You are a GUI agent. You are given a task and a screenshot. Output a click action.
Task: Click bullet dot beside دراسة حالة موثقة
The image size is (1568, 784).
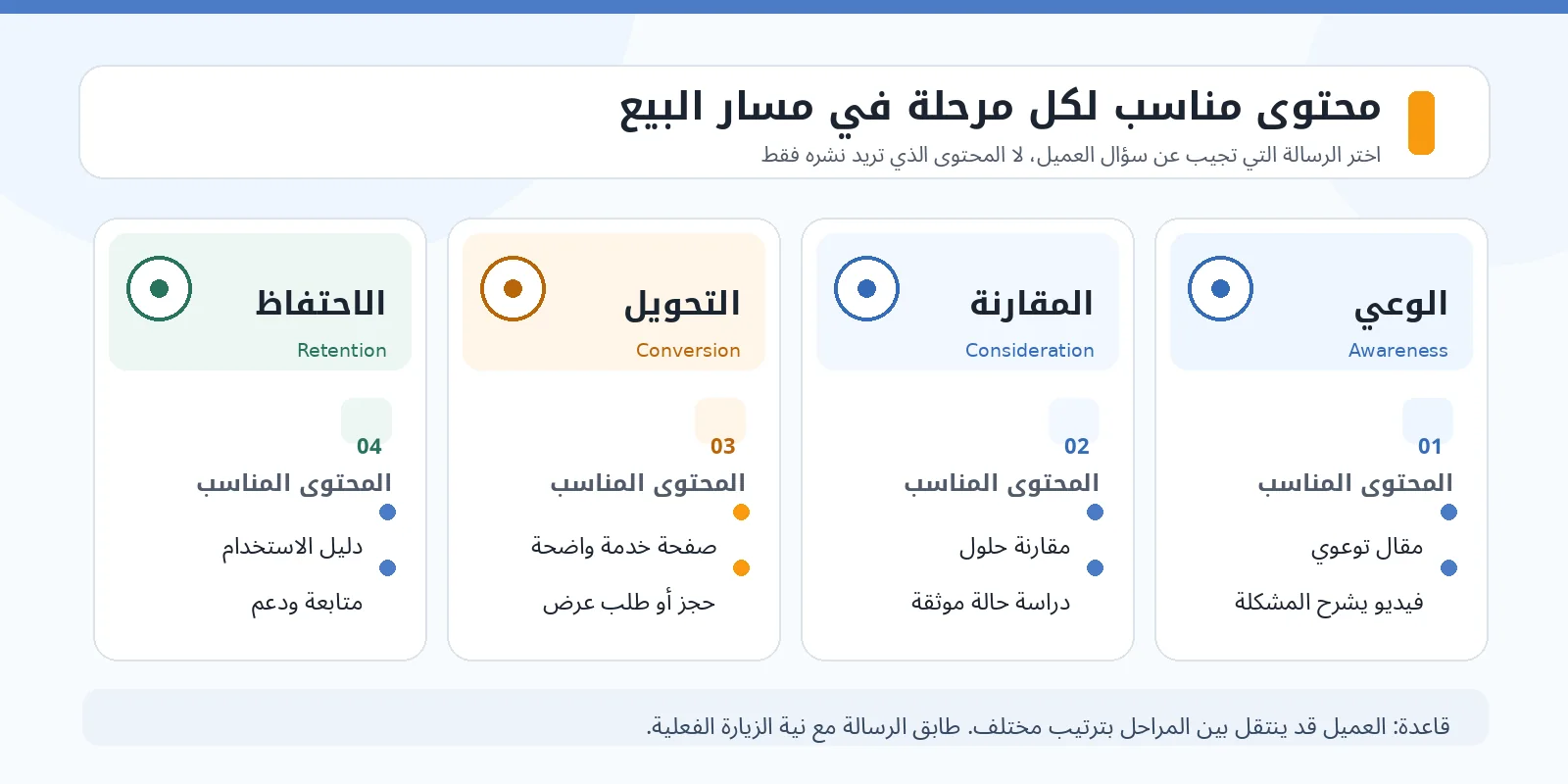pos(1095,567)
